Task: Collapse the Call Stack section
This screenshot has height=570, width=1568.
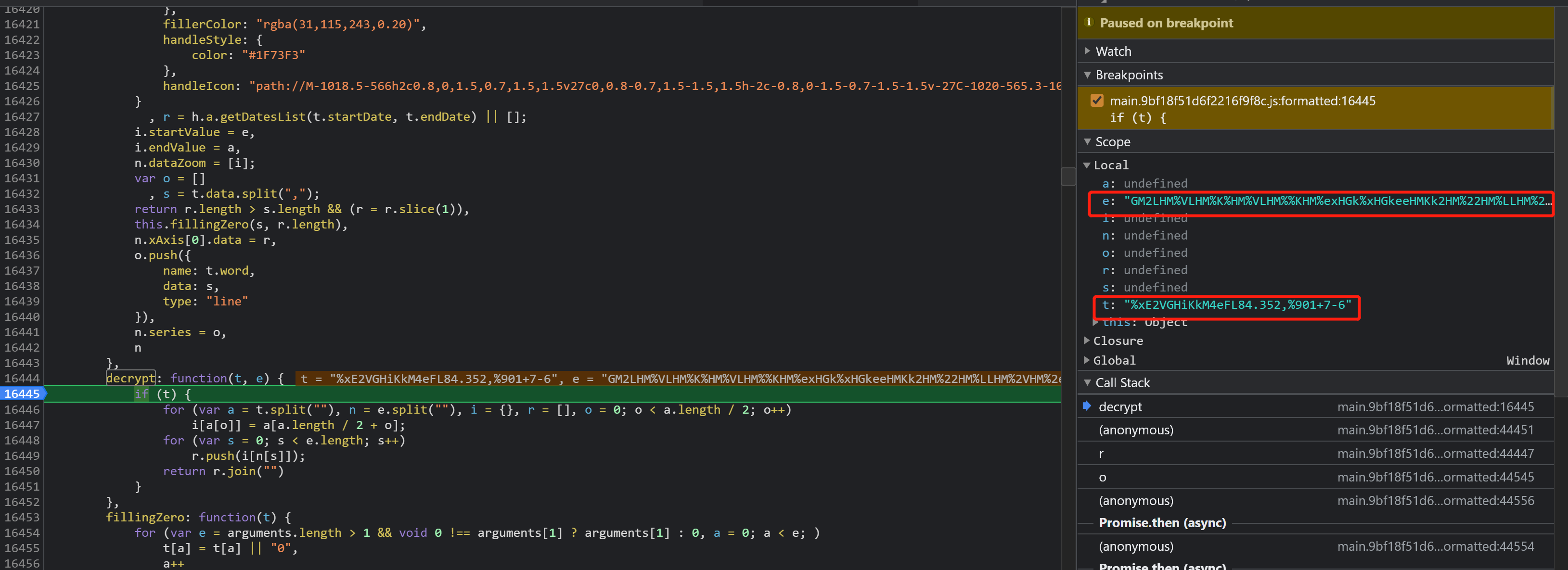Action: 1087,382
